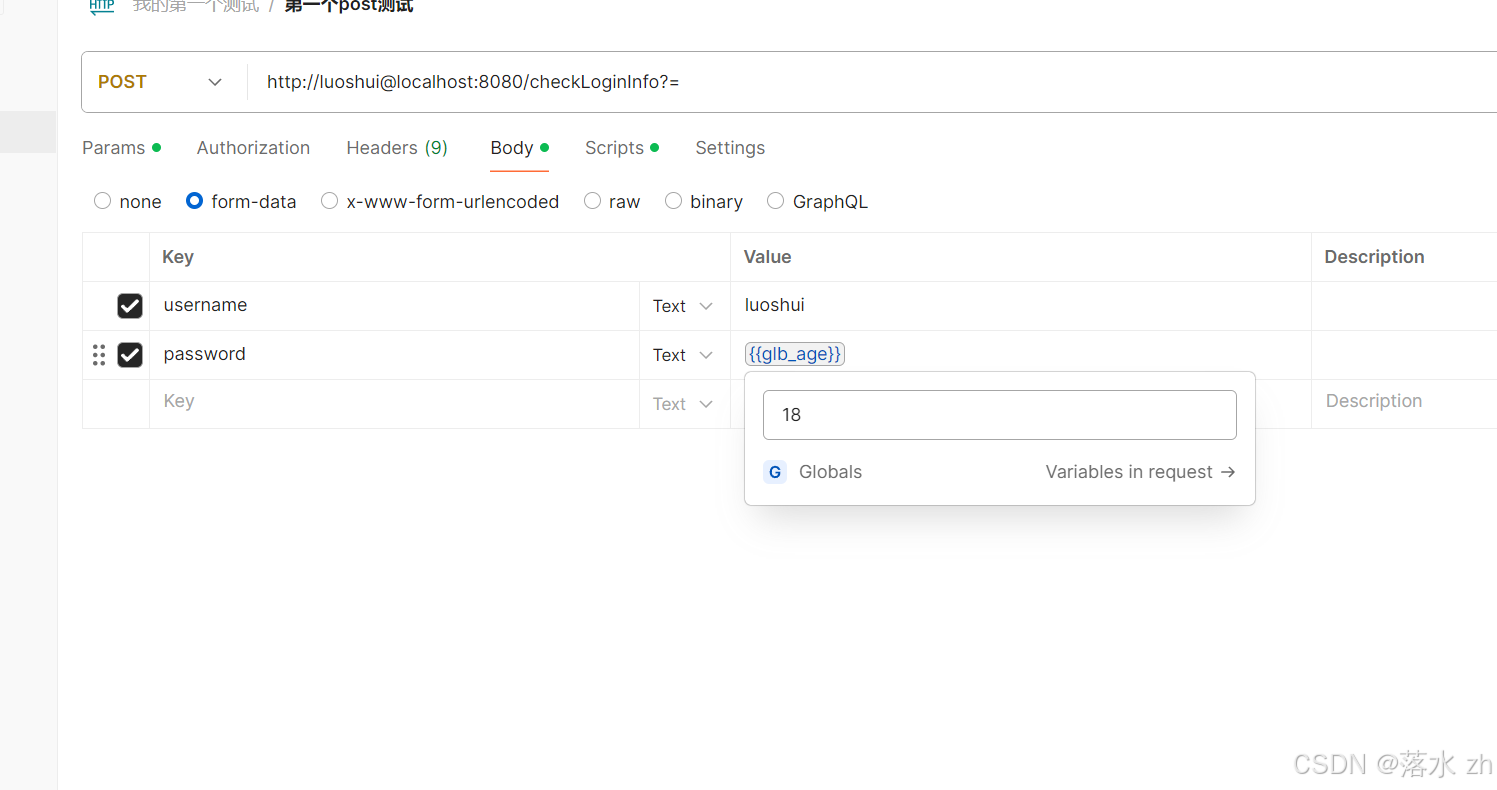Click the username key cell
This screenshot has width=1497, height=790.
394,306
